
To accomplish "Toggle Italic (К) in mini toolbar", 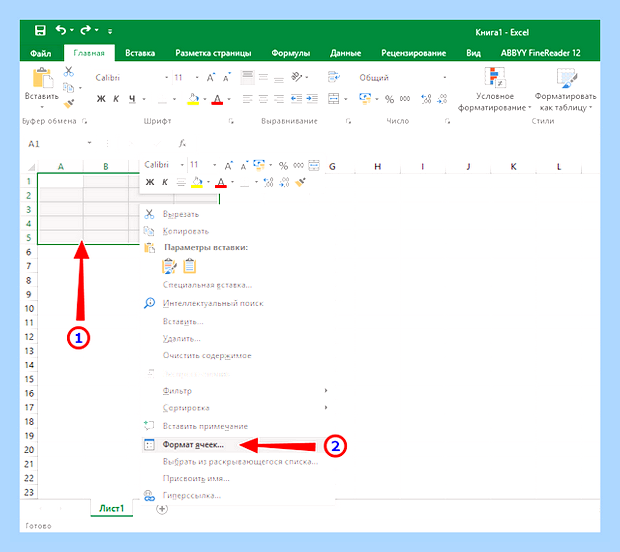I will tap(165, 182).
